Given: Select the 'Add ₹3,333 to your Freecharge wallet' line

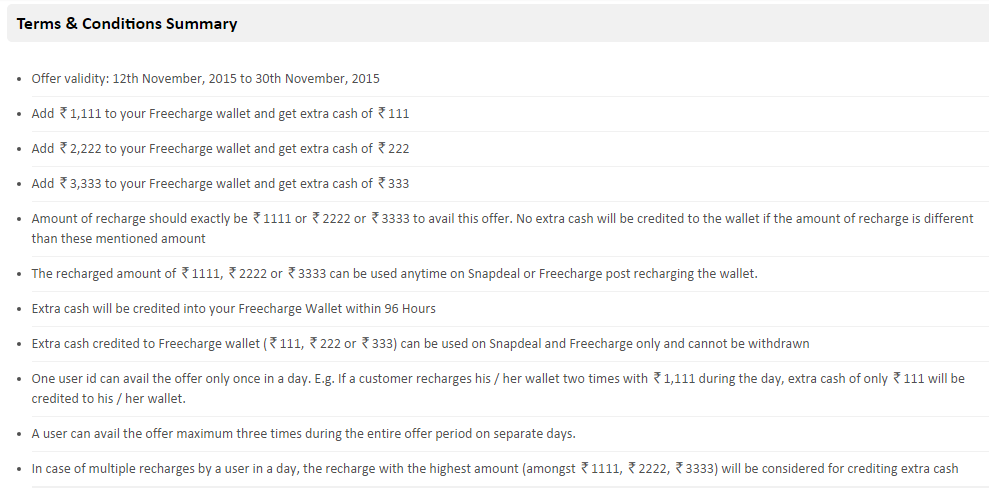Looking at the screenshot, I should (220, 184).
